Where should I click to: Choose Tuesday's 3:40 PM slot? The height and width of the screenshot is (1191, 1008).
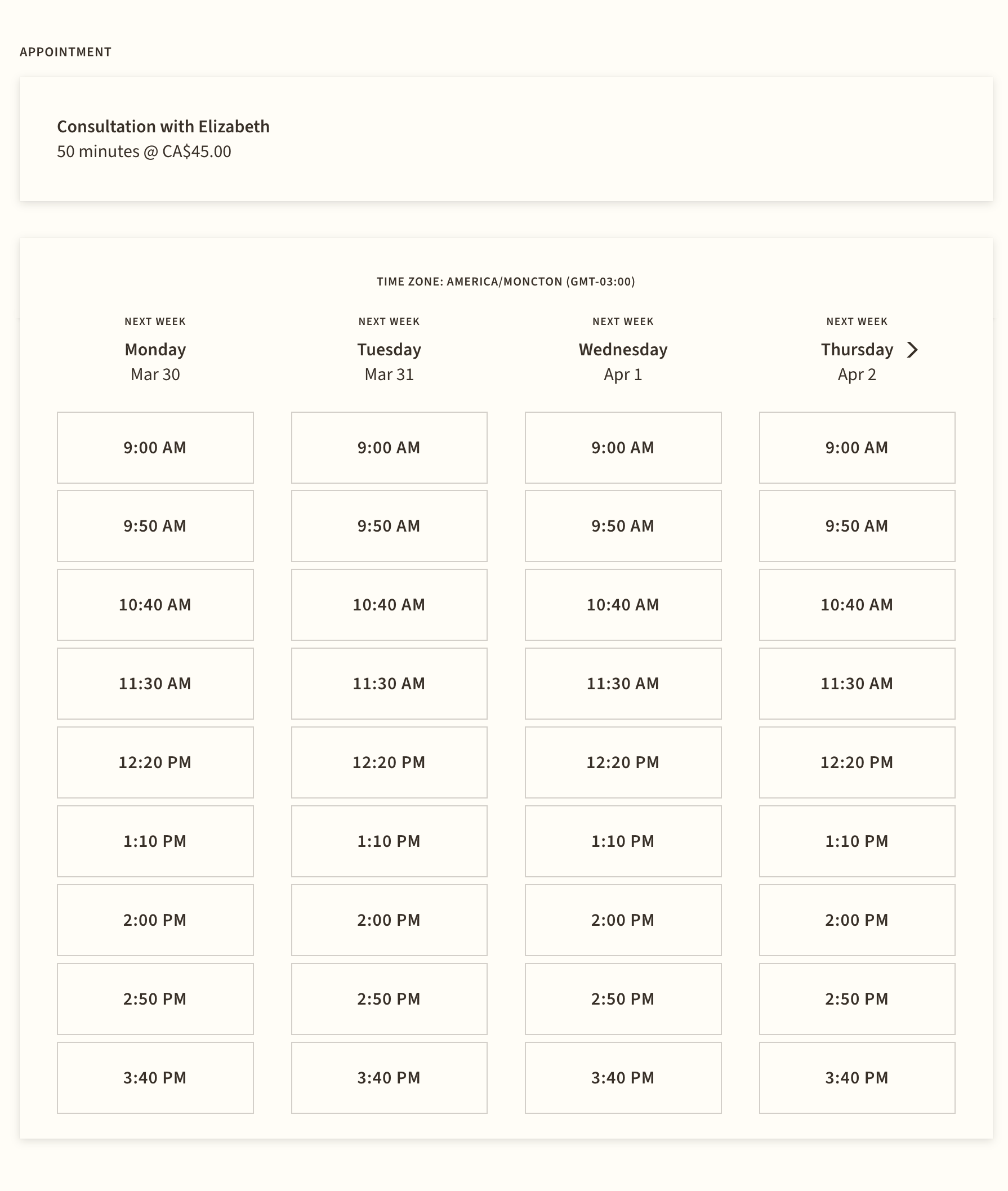389,1078
